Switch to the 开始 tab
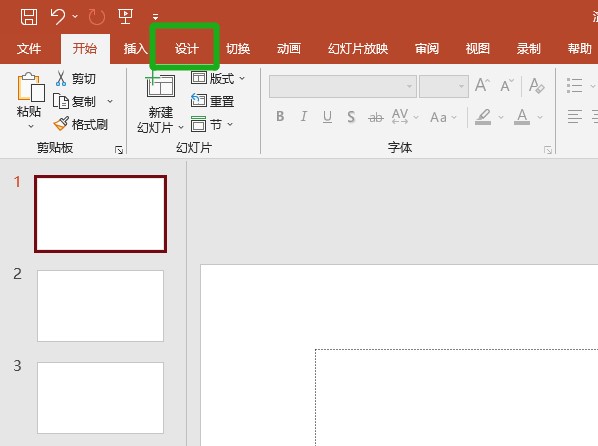This screenshot has height=446, width=598. tap(85, 48)
